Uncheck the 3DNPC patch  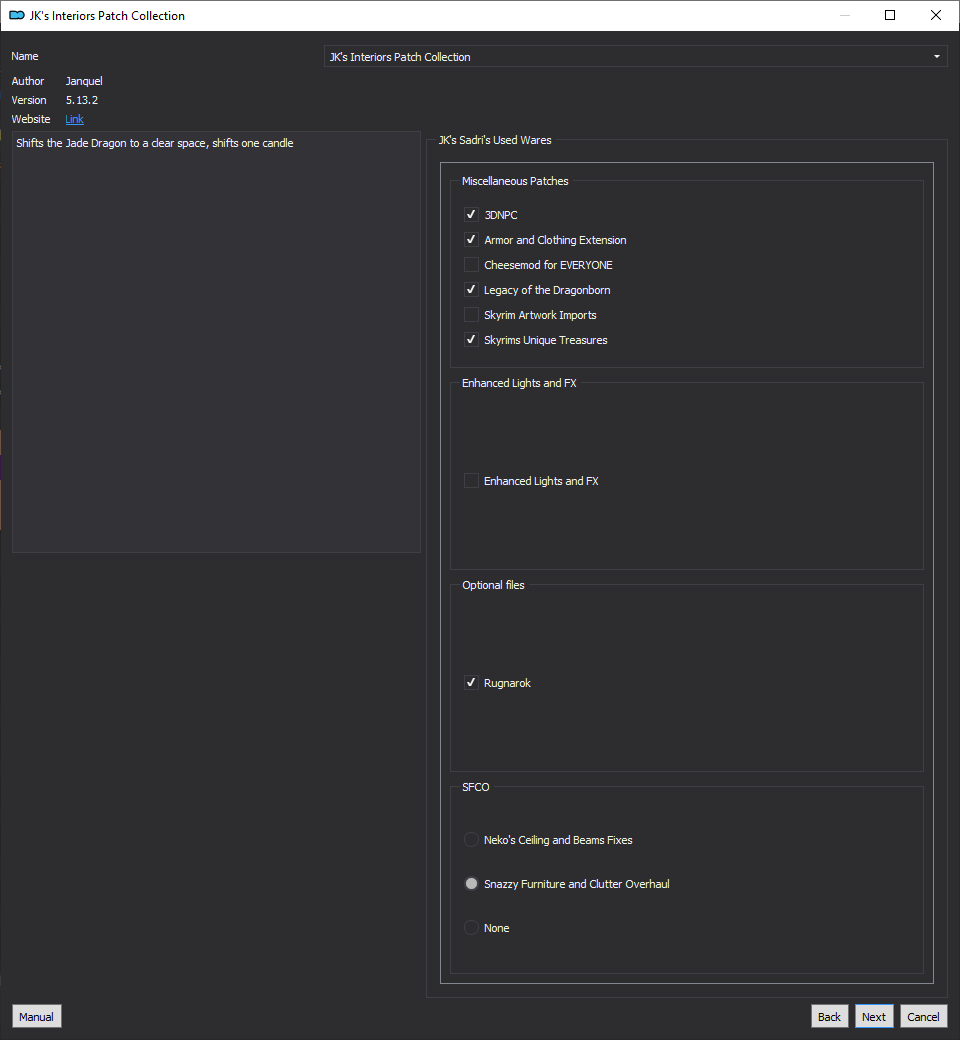click(471, 214)
